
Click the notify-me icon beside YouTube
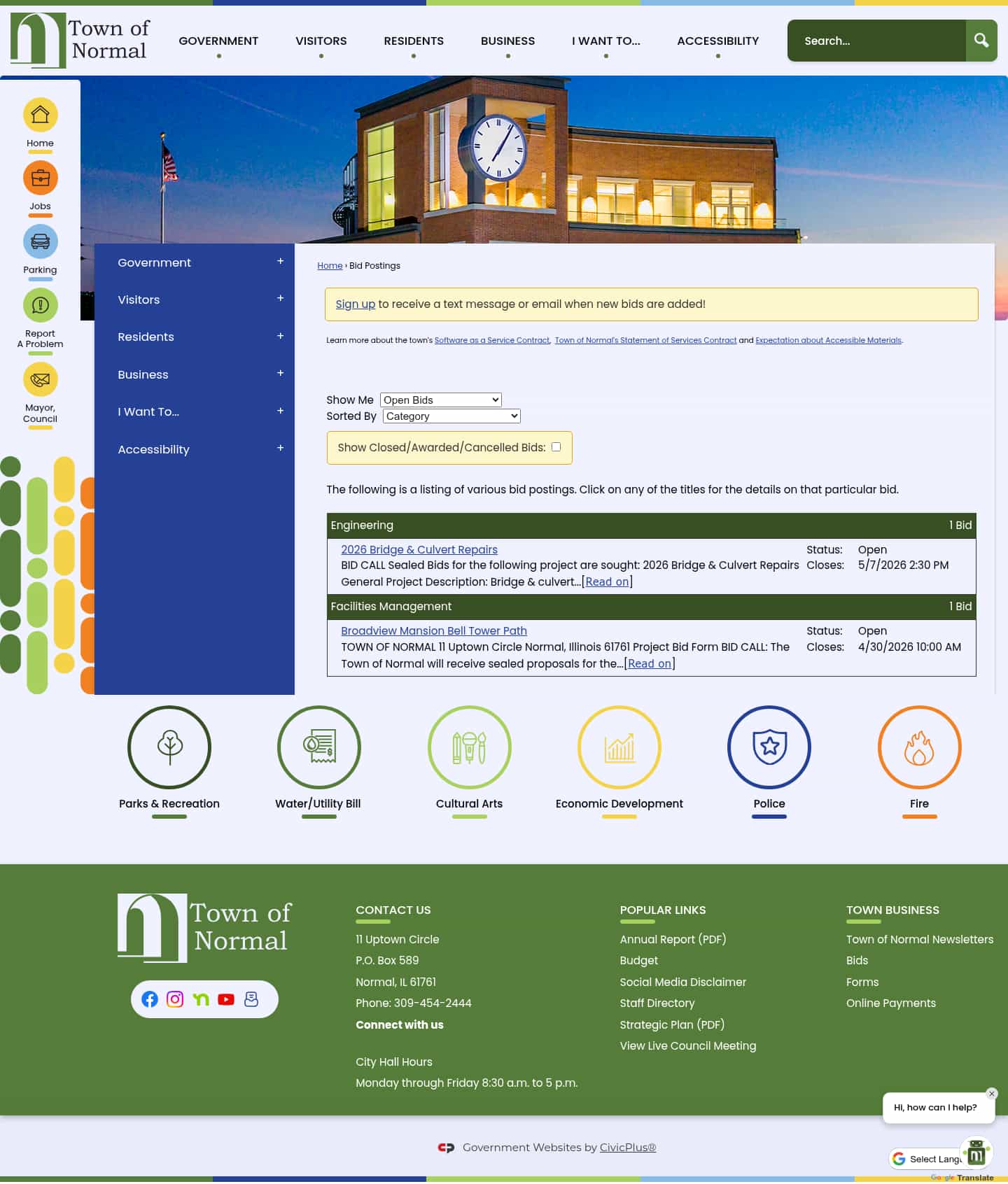click(x=251, y=999)
